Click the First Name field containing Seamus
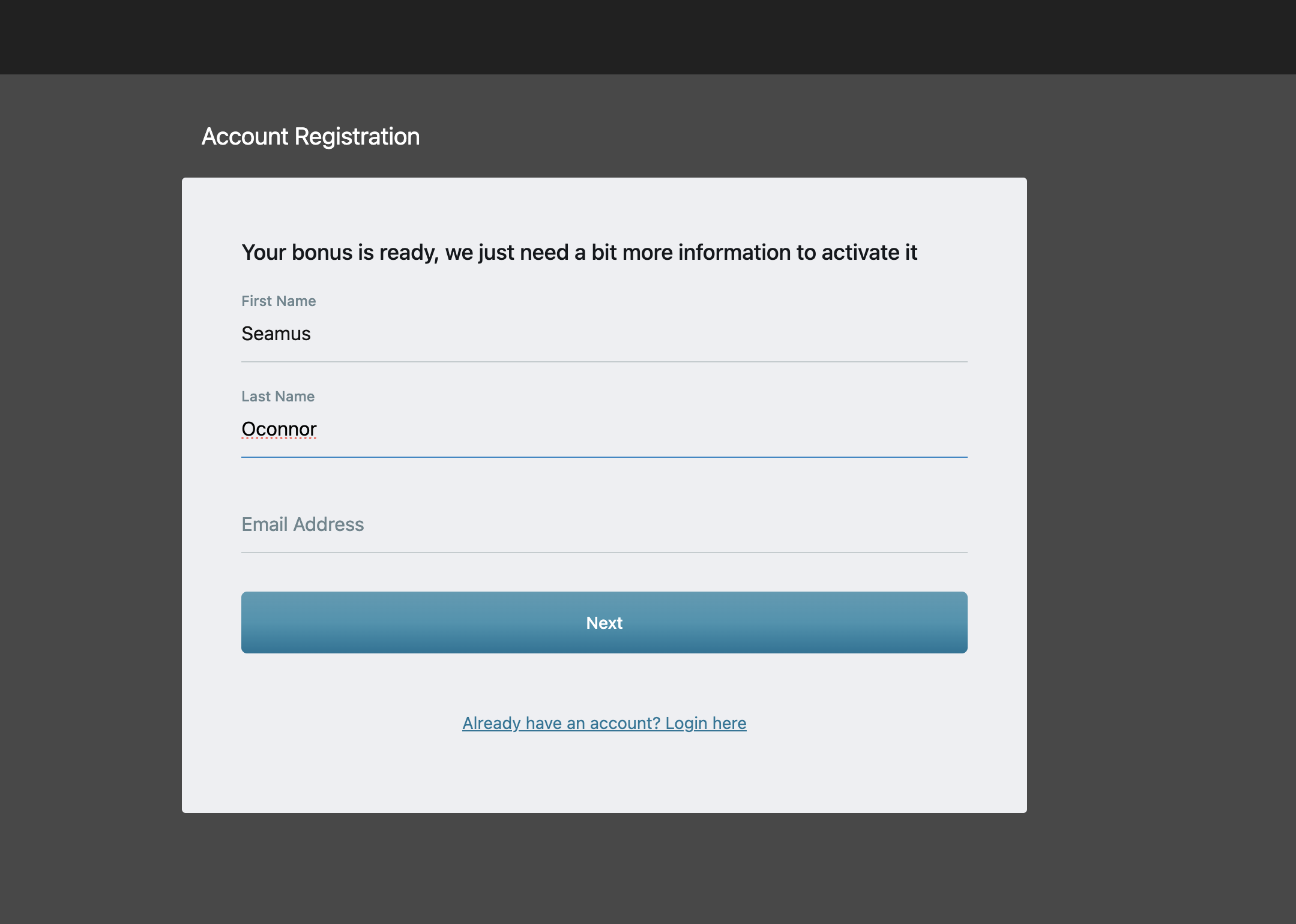 604,334
